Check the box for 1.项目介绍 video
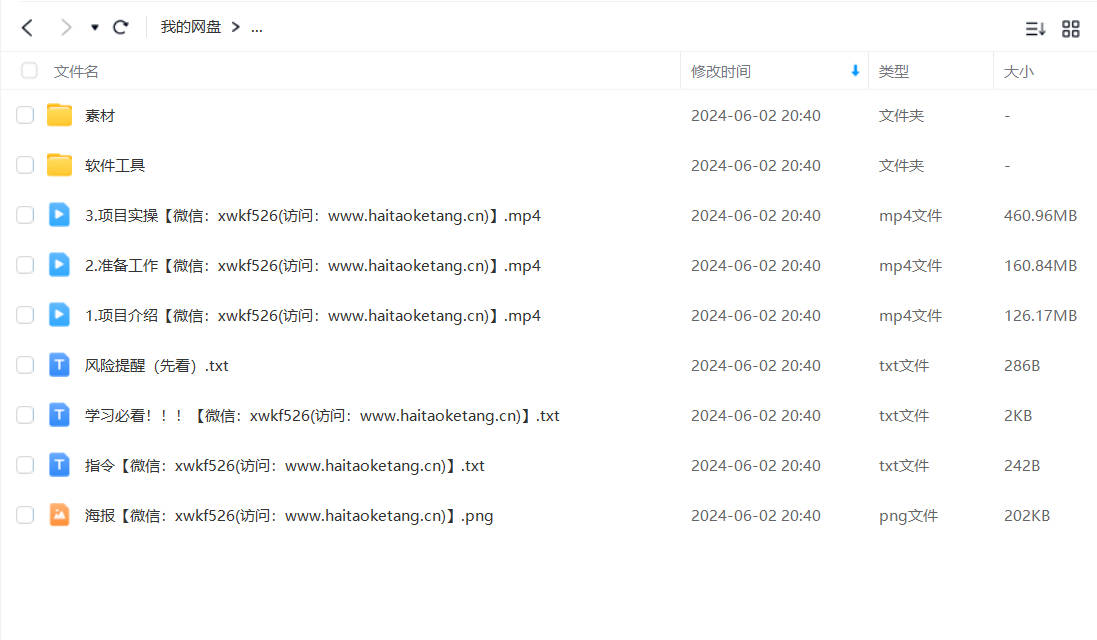 (x=25, y=315)
